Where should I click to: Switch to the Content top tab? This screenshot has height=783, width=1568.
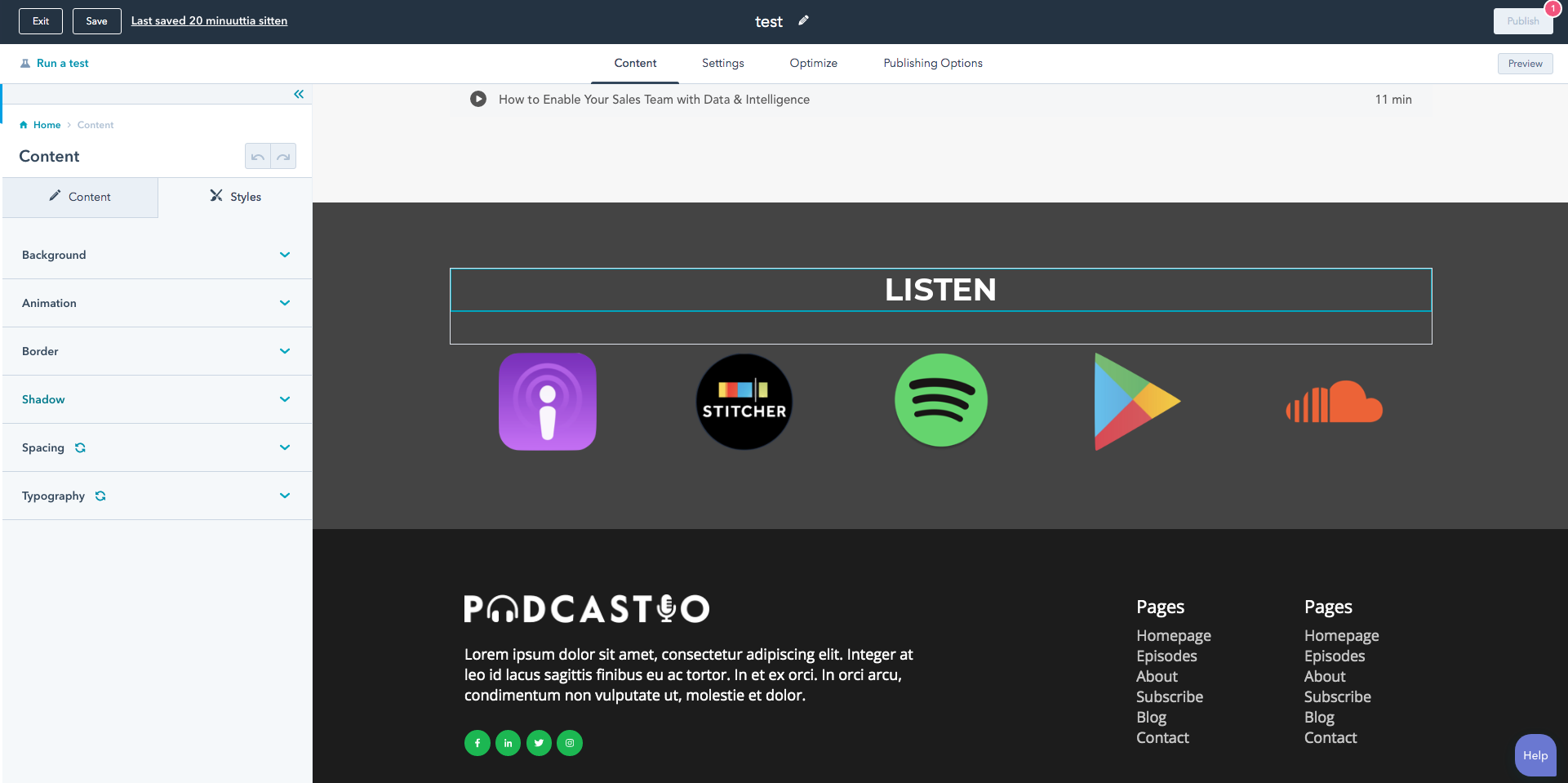click(x=635, y=63)
